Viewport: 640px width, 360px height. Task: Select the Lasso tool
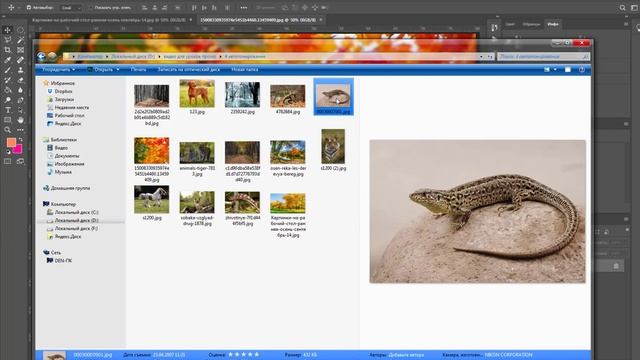click(7, 40)
